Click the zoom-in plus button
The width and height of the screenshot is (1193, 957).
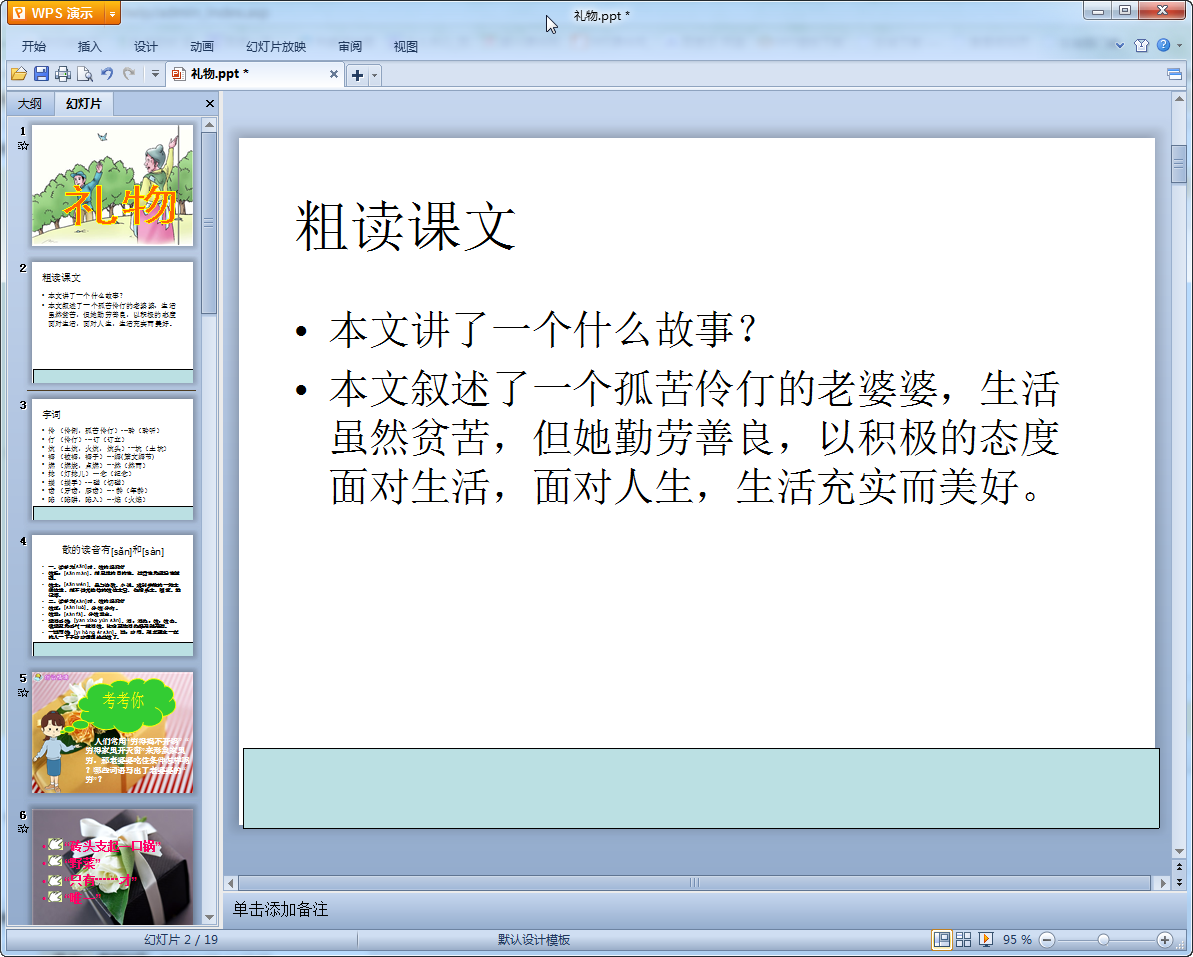pyautogui.click(x=1164, y=940)
